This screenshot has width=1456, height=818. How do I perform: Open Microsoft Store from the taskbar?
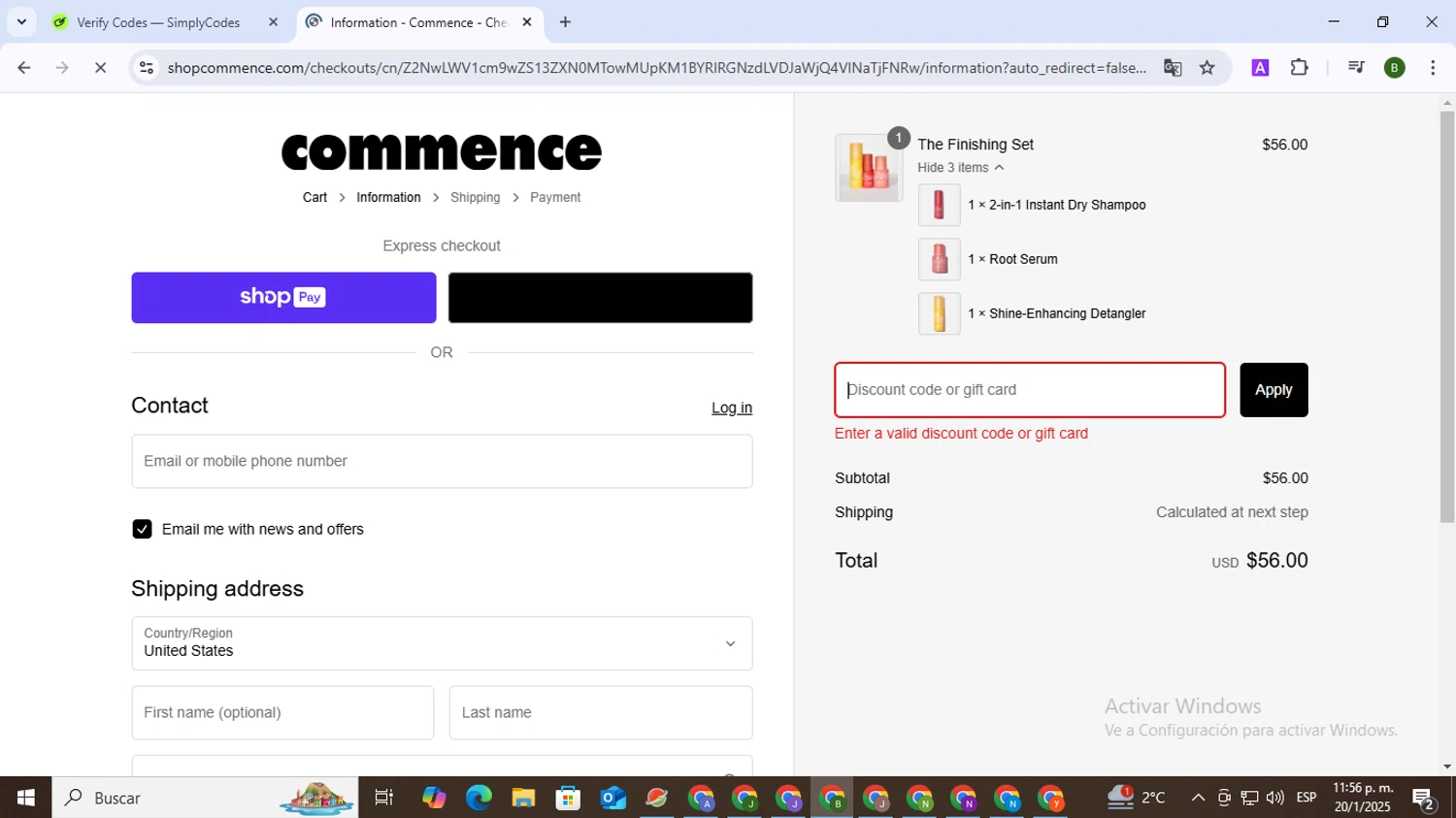[x=568, y=798]
